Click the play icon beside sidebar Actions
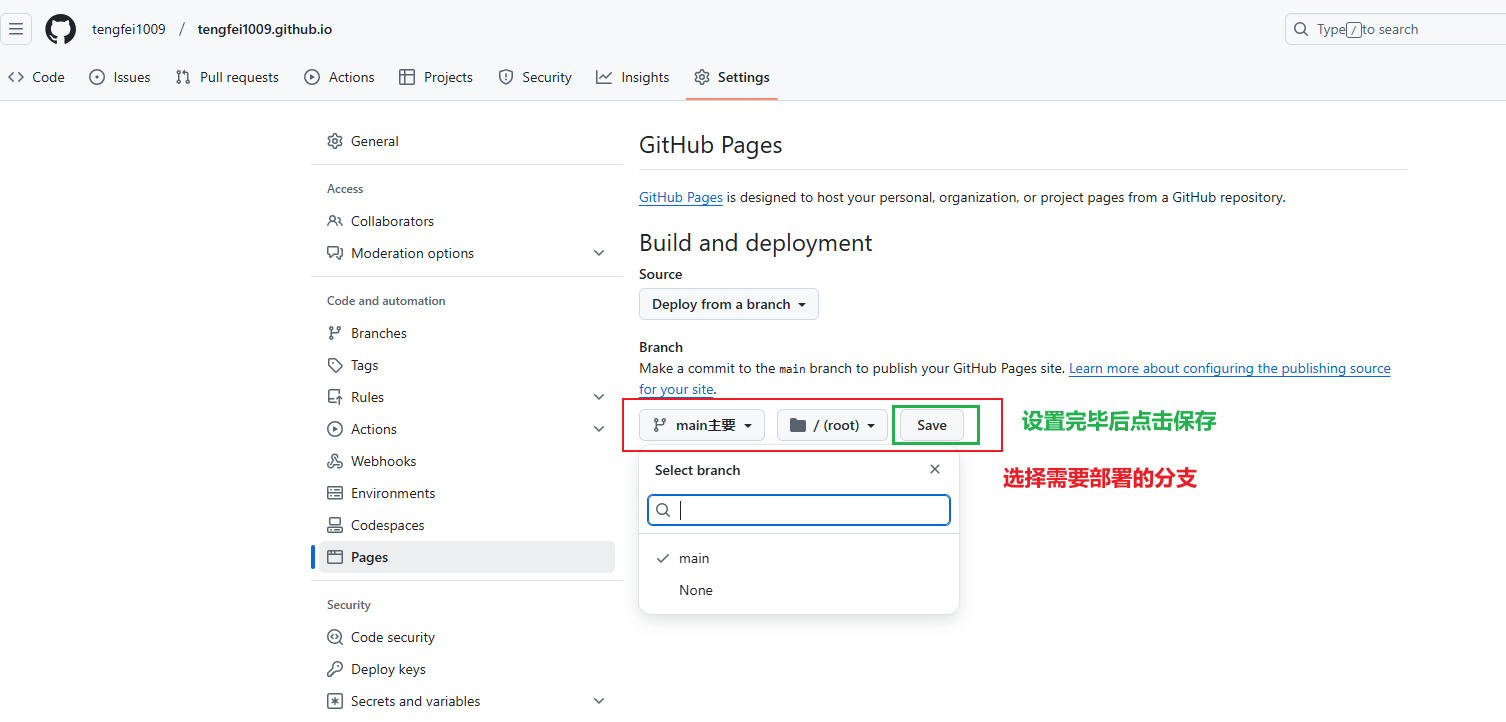Image resolution: width=1506 pixels, height=722 pixels. click(335, 429)
